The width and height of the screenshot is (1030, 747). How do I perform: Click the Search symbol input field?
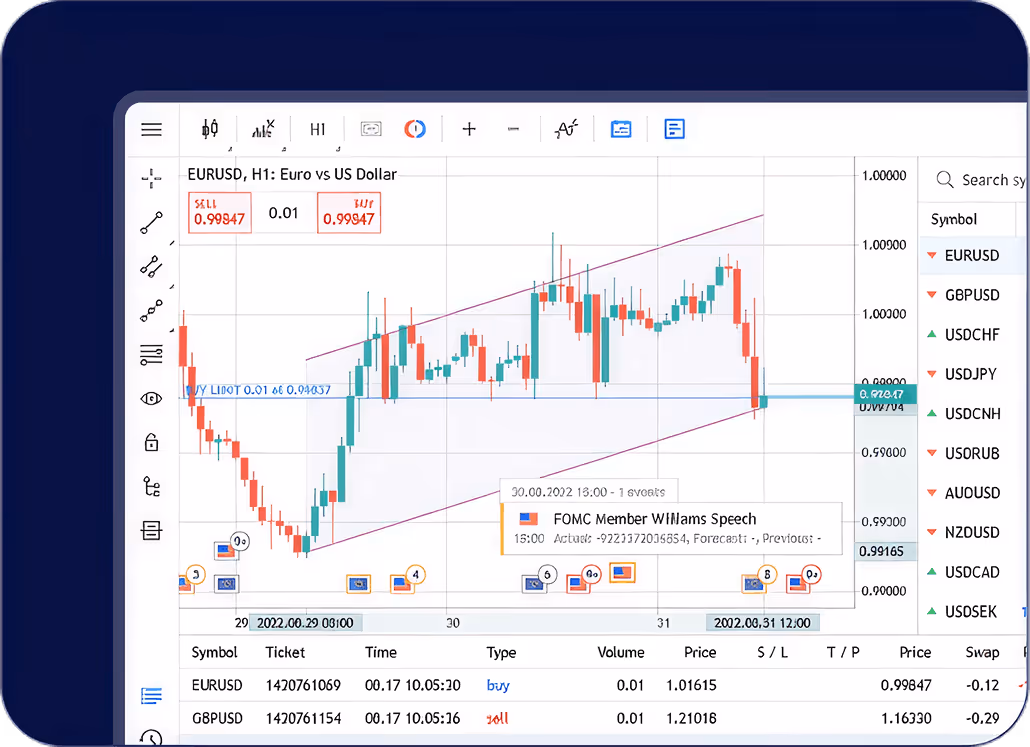click(985, 180)
